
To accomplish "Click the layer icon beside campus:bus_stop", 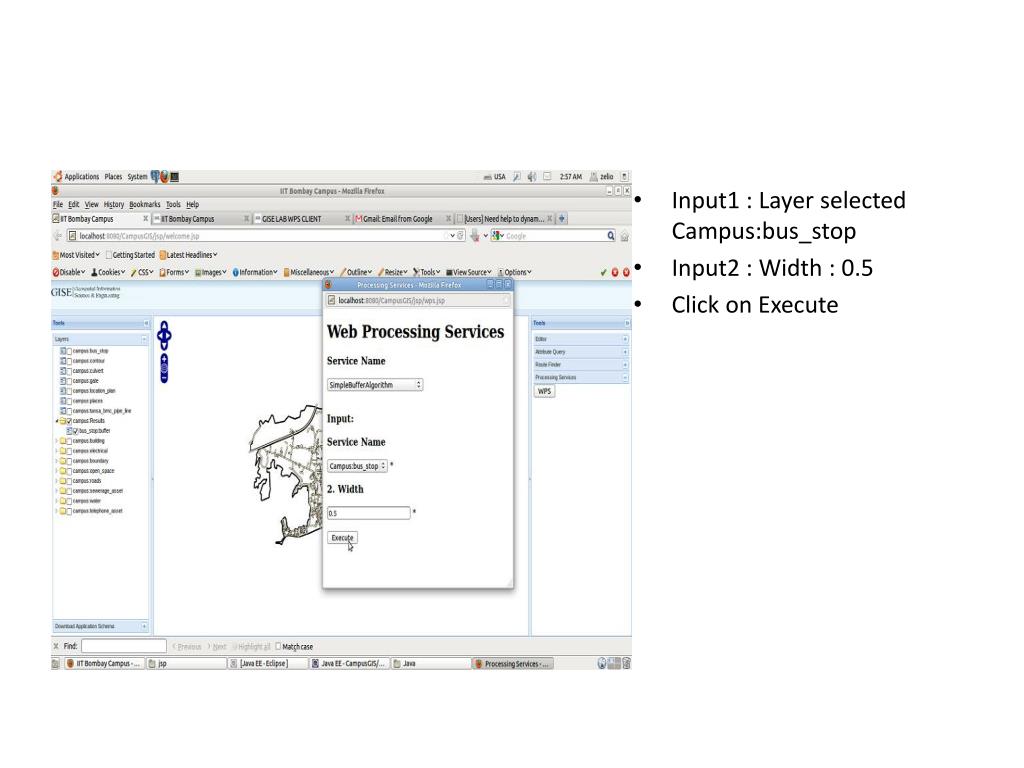I will pos(63,351).
